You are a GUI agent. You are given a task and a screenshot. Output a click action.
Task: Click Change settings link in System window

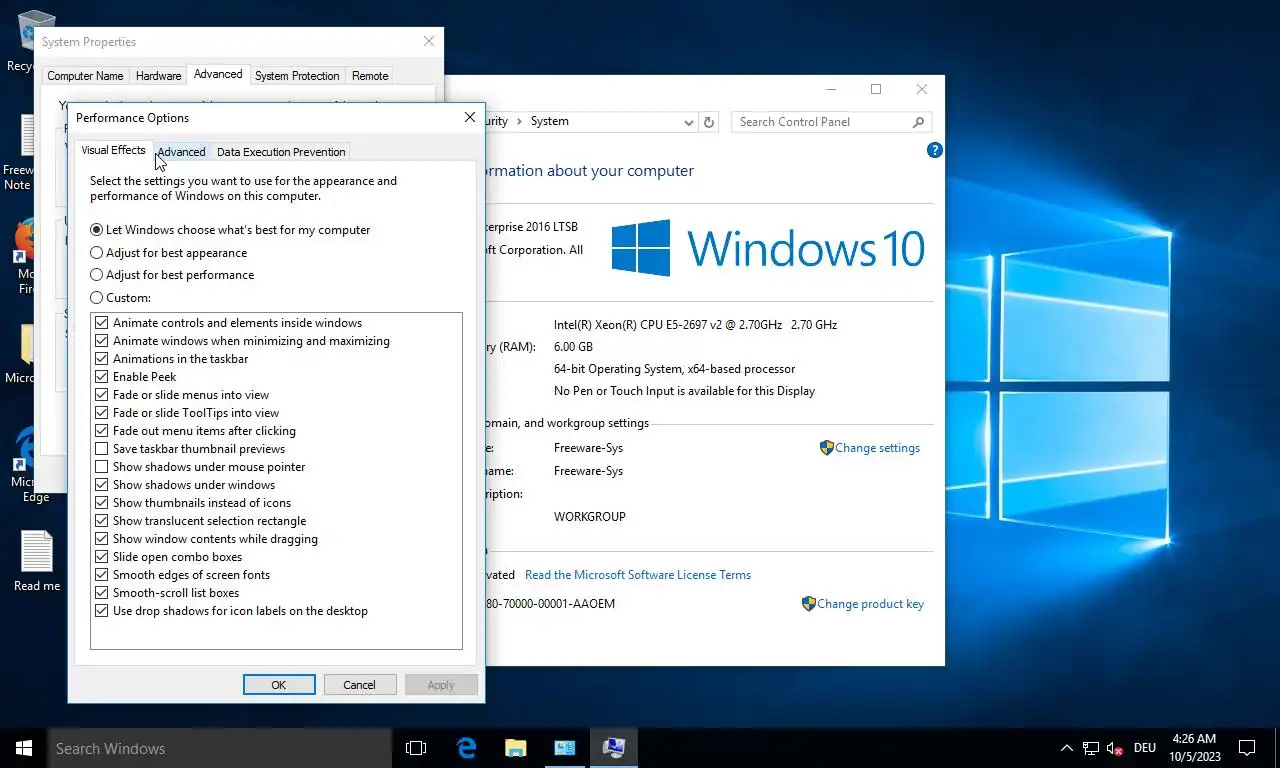point(877,448)
